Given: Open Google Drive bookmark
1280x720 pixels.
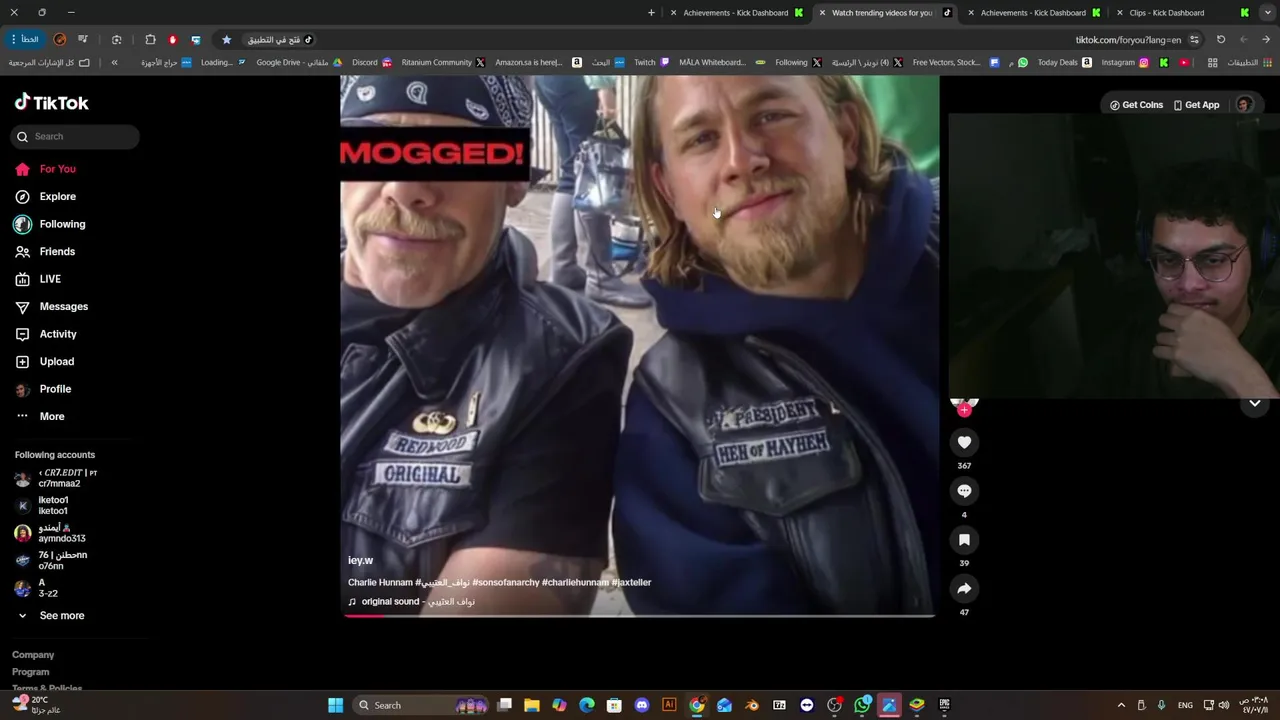Looking at the screenshot, I should (300, 62).
